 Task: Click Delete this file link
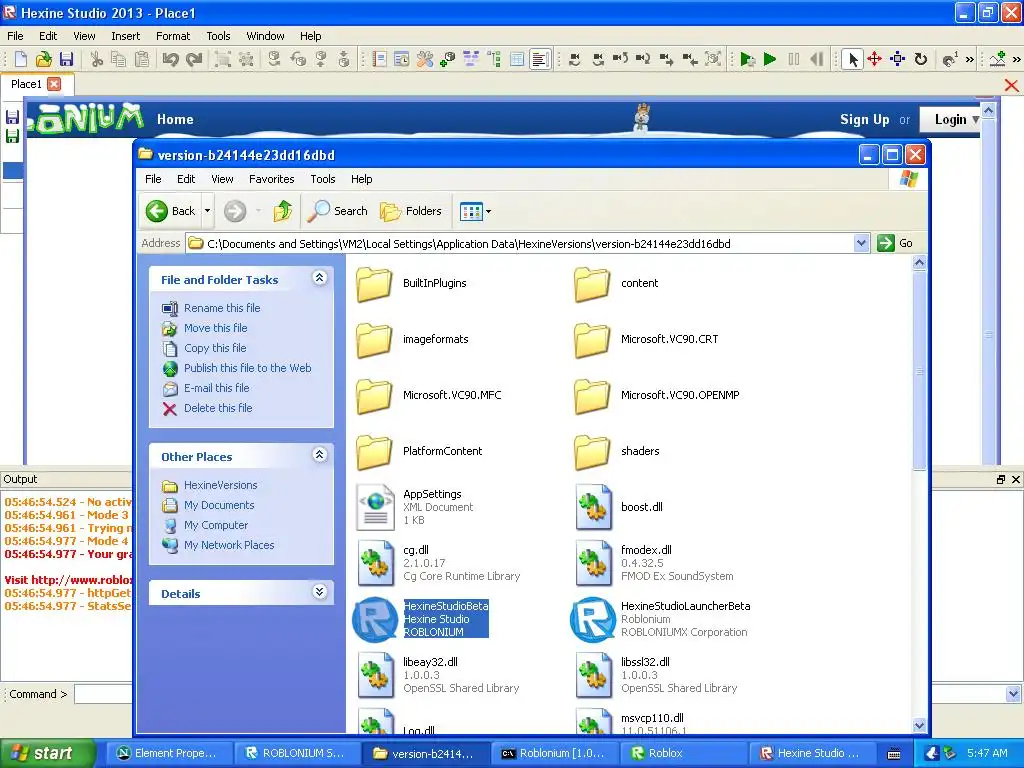[x=218, y=408]
